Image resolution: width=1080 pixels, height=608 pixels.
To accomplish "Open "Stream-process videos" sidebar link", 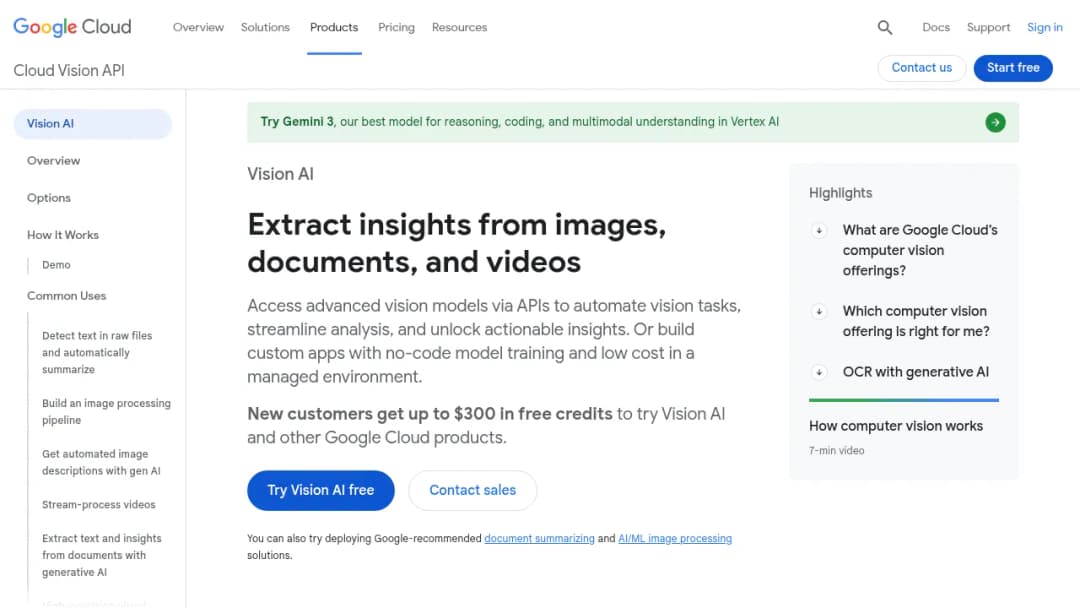I will [x=98, y=505].
